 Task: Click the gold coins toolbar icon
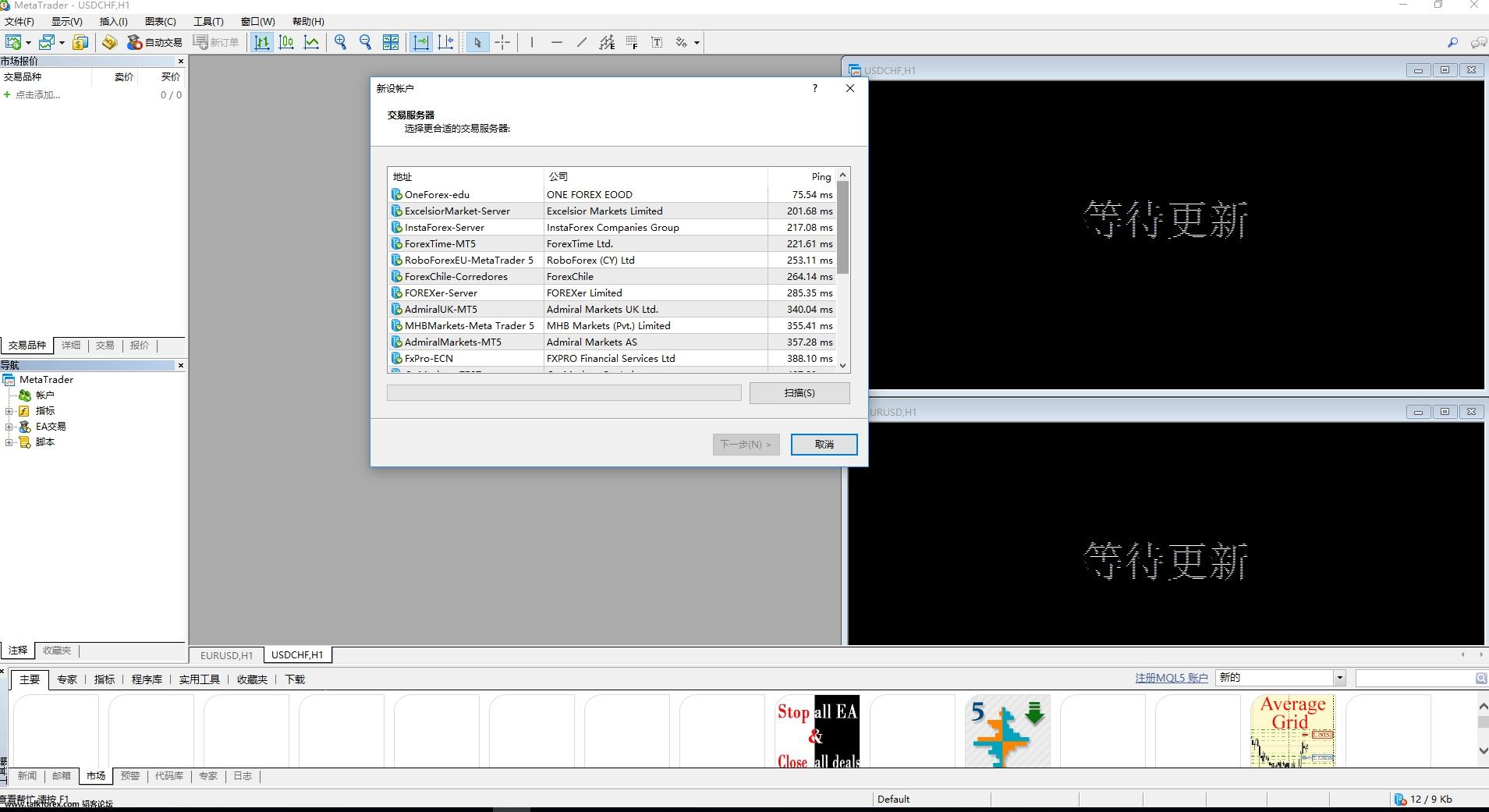tap(80, 42)
